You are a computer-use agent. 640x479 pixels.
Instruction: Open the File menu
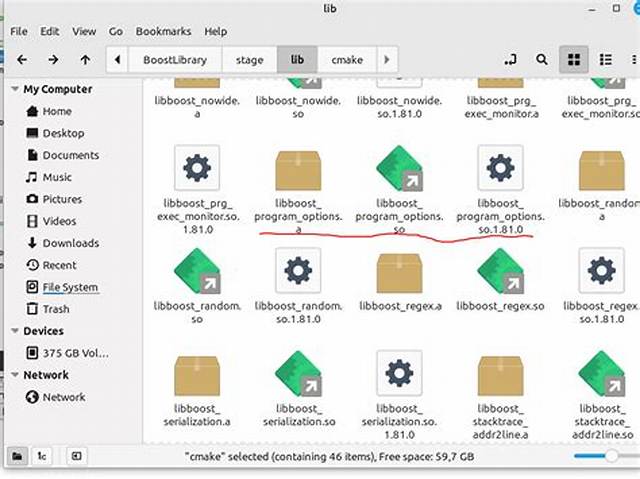tap(19, 31)
